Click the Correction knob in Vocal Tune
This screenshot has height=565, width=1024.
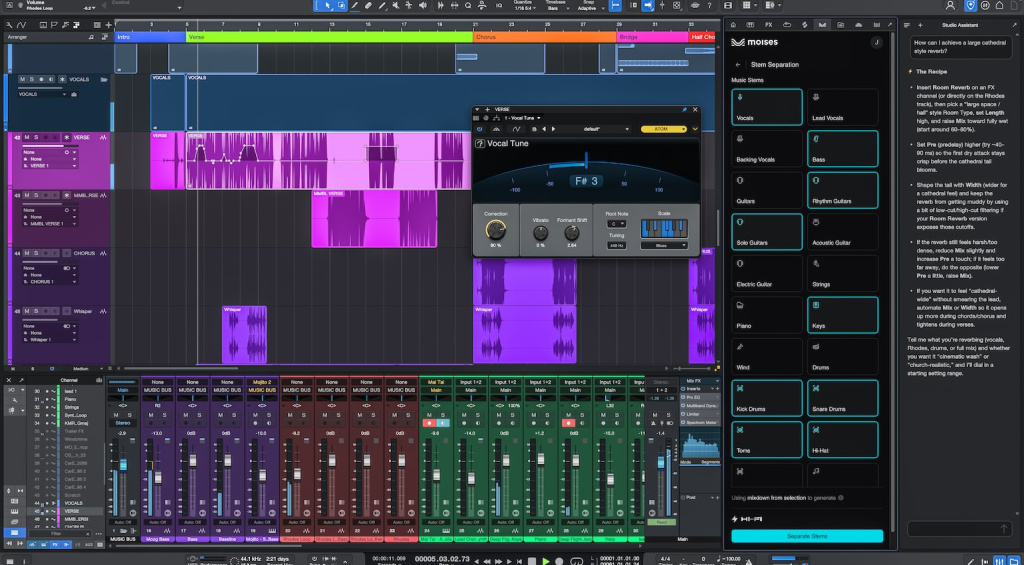[x=496, y=230]
